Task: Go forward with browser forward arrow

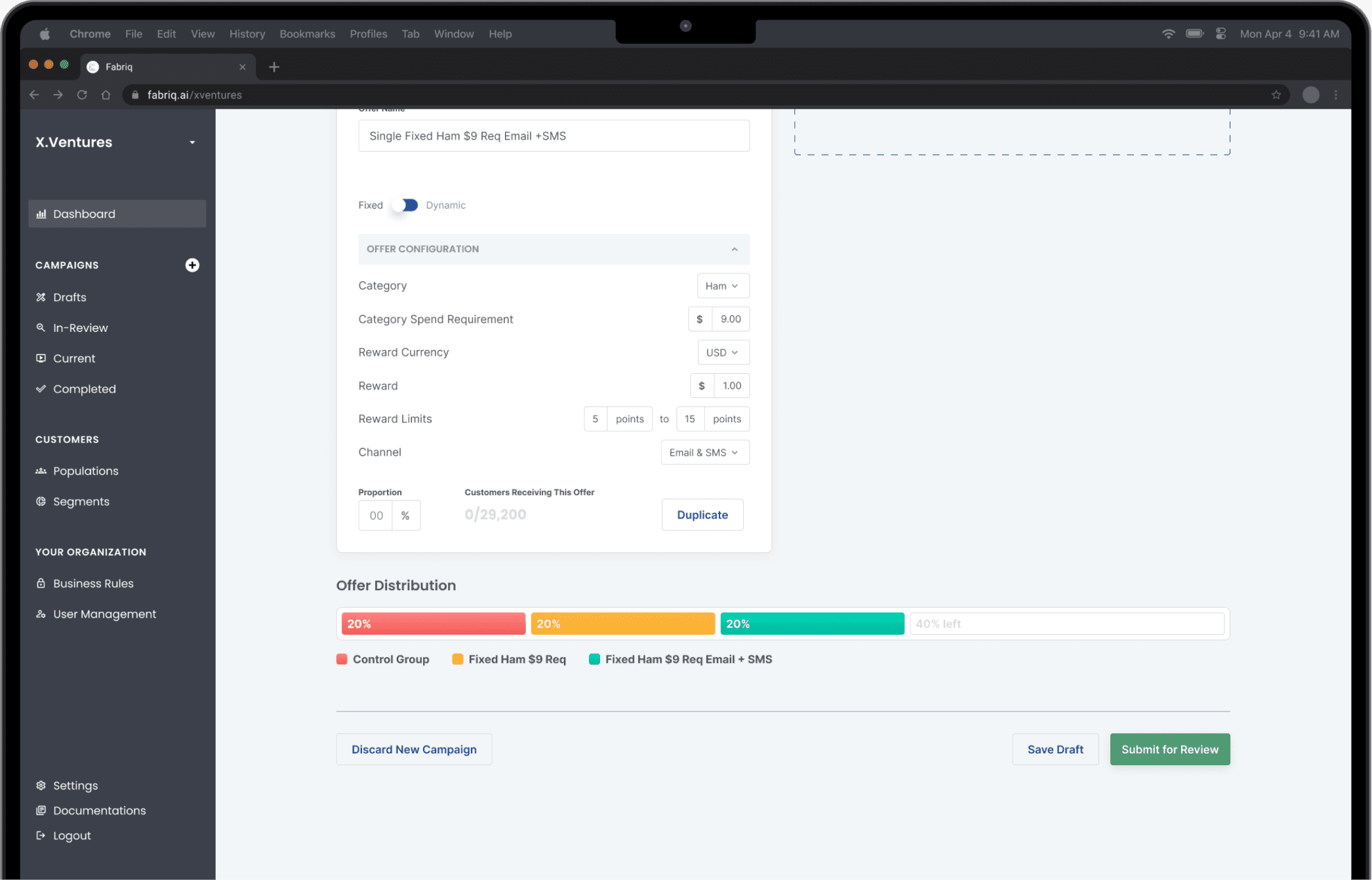Action: 58,95
